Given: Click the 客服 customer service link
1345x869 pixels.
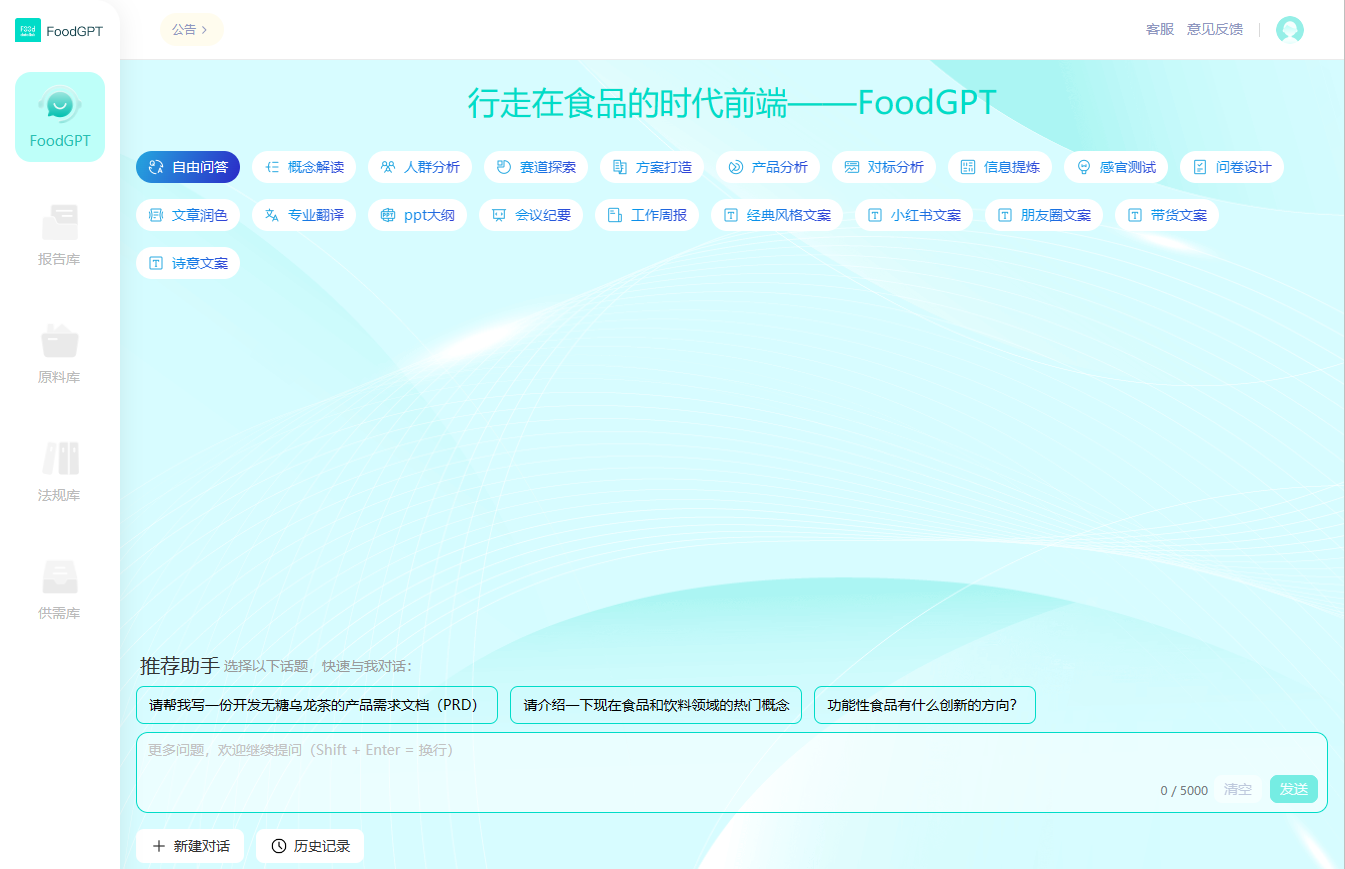Looking at the screenshot, I should pos(1160,30).
